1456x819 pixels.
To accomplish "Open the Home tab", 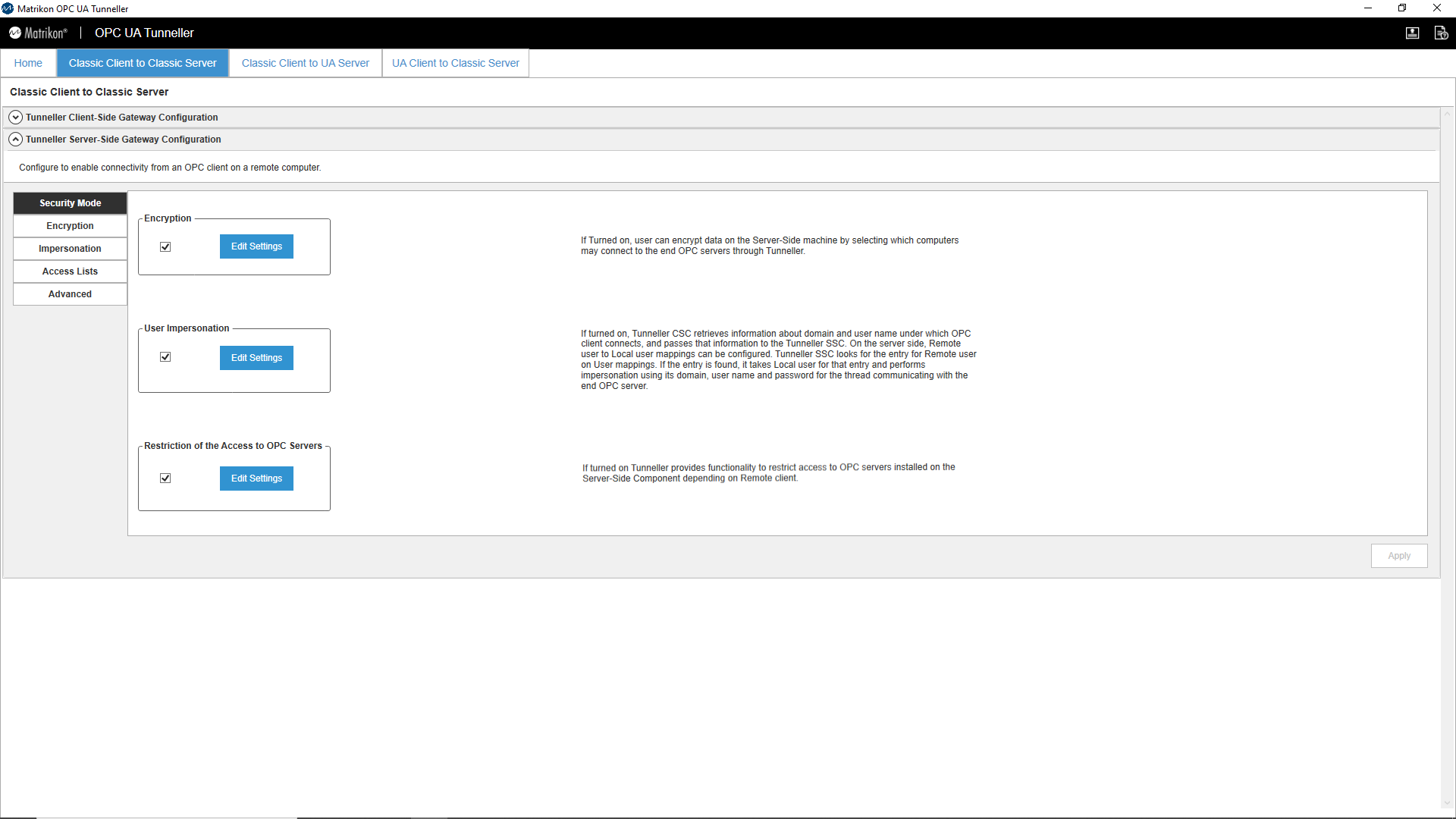I will 28,63.
